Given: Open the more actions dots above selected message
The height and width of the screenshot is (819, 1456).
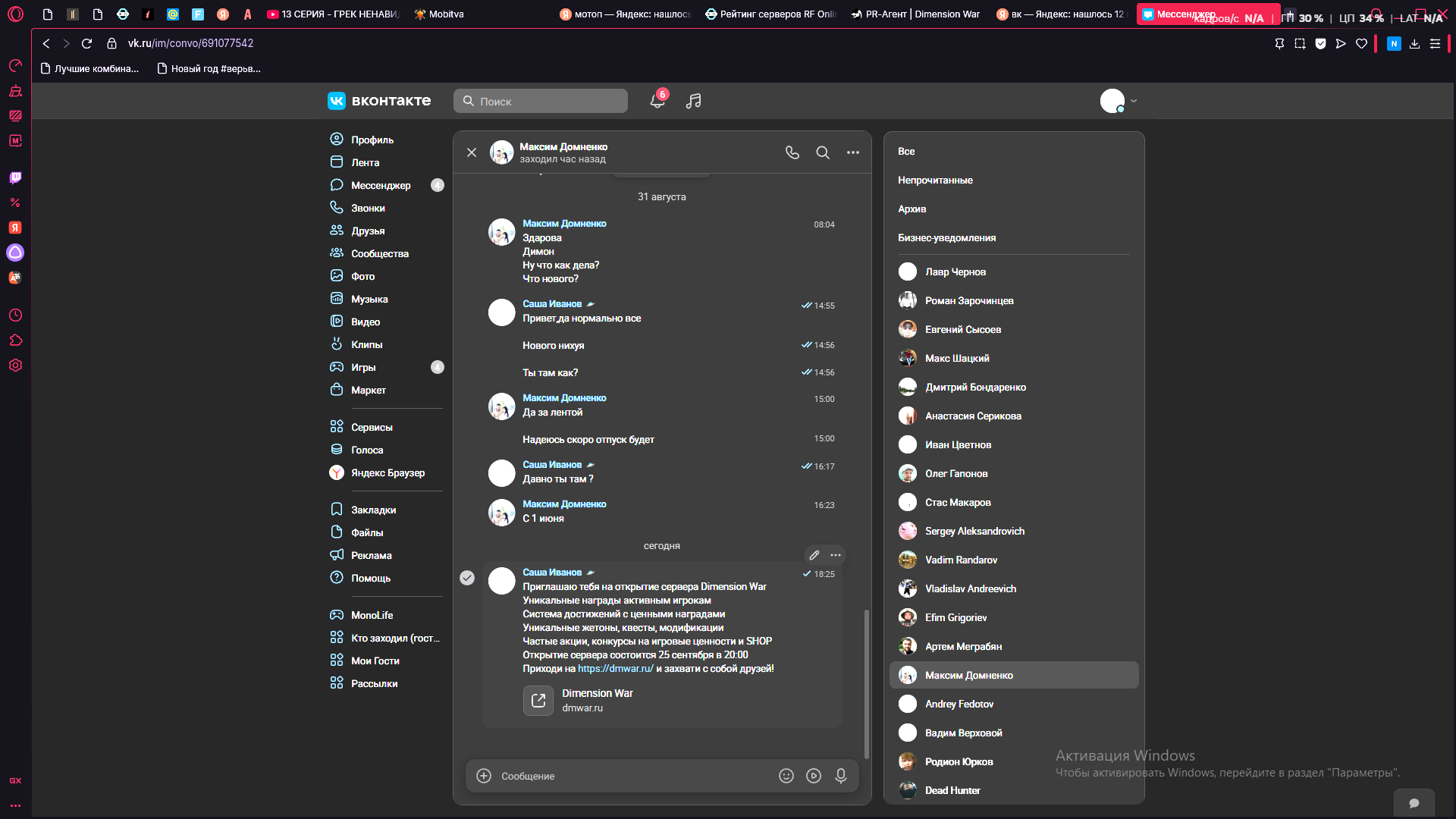Looking at the screenshot, I should tap(836, 555).
